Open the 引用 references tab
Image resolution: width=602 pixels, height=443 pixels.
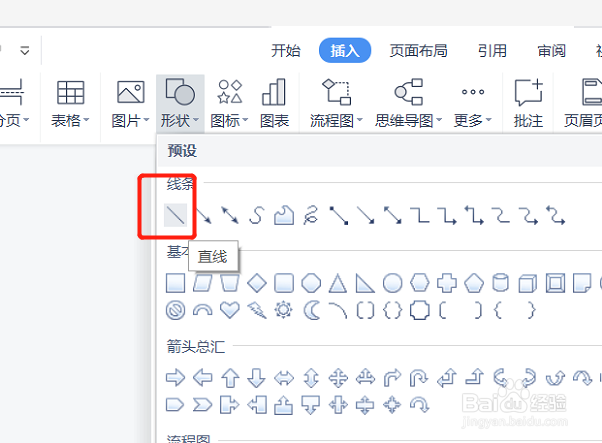tap(492, 51)
